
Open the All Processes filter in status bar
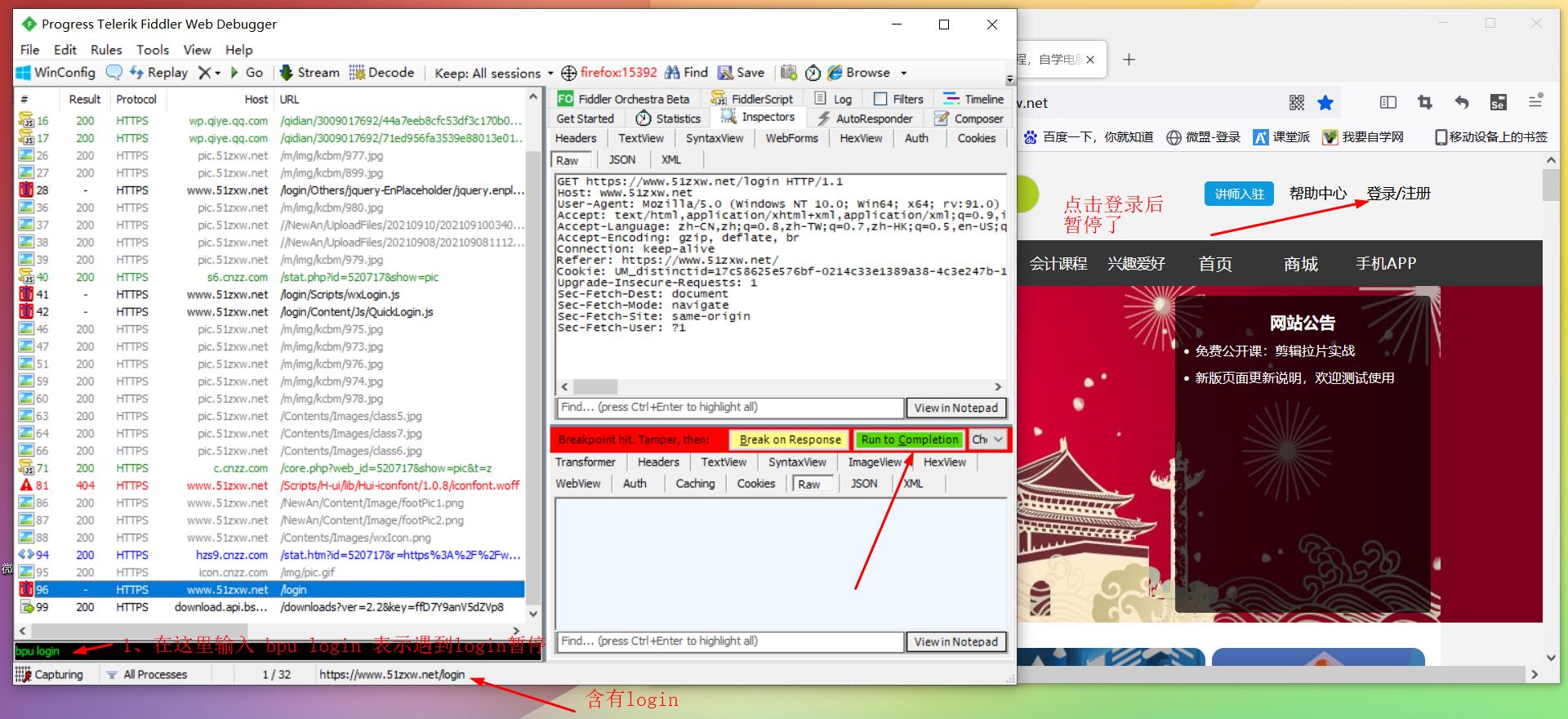pos(146,674)
